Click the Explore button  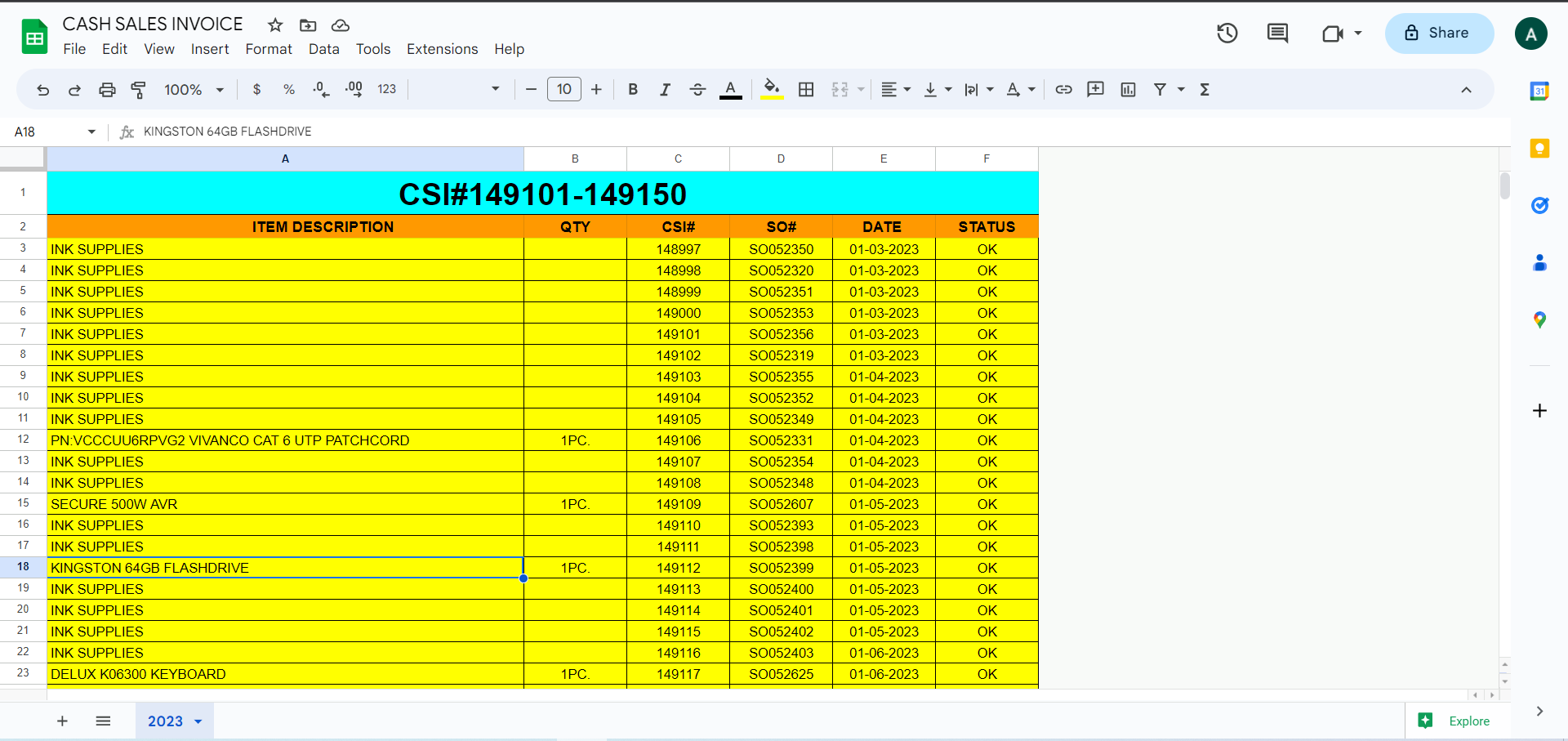(1458, 721)
